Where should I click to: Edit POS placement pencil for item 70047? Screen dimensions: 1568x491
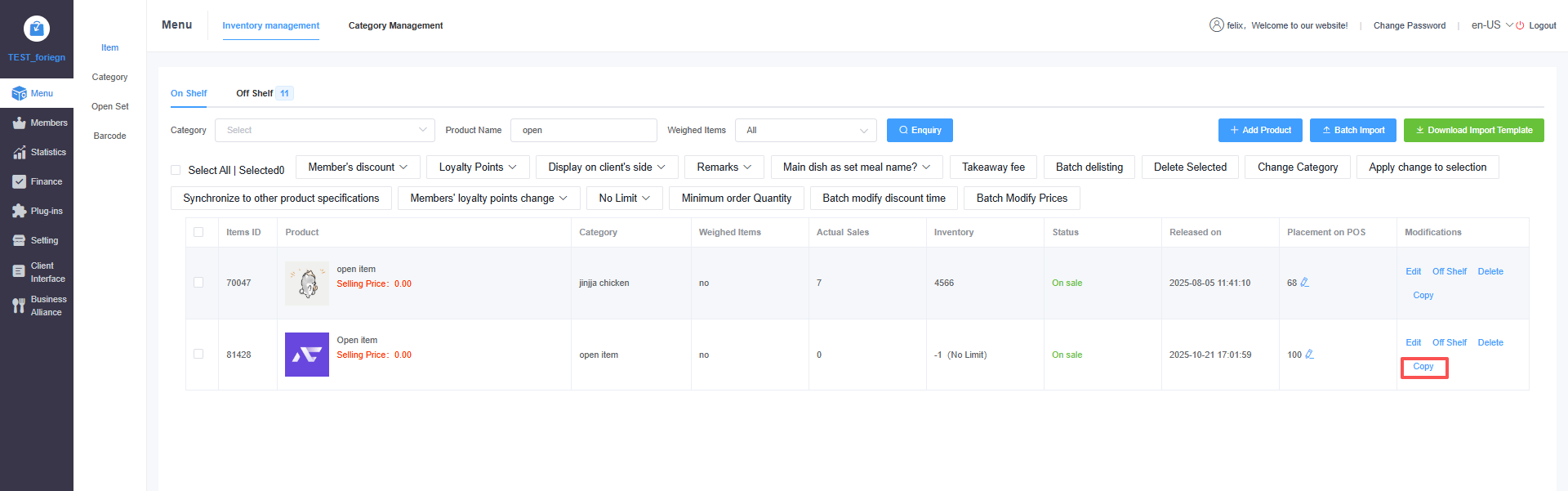point(1305,283)
